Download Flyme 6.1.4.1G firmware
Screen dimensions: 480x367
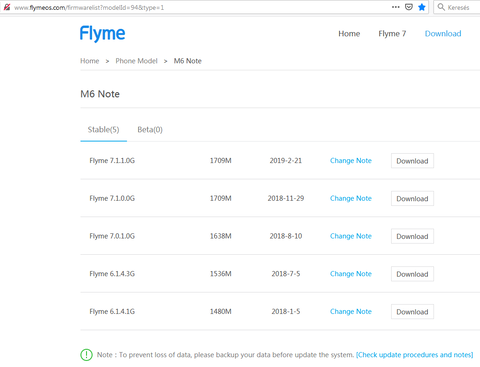point(412,312)
